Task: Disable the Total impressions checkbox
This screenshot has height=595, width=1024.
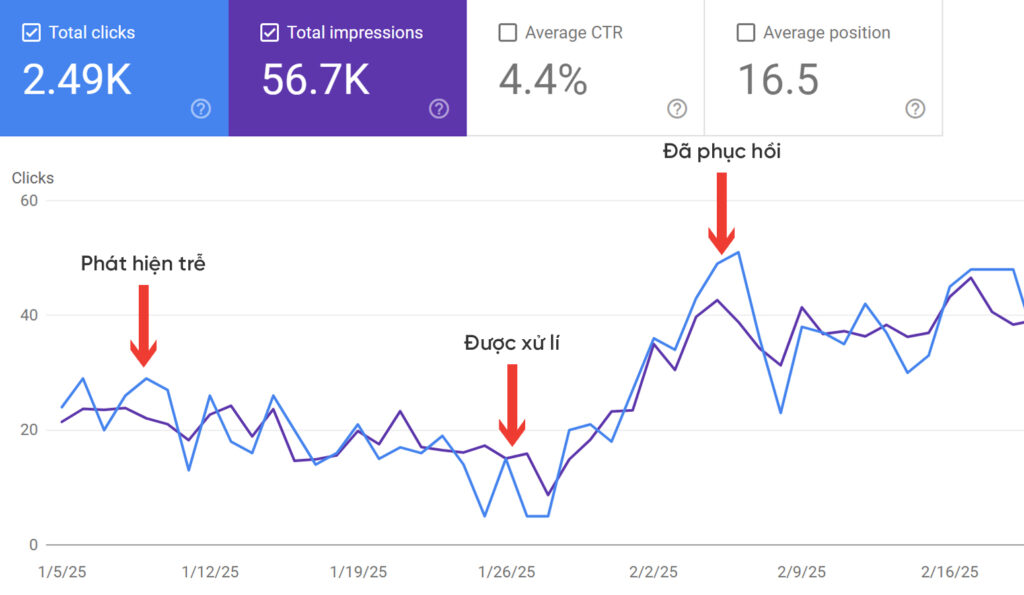Action: tap(269, 33)
